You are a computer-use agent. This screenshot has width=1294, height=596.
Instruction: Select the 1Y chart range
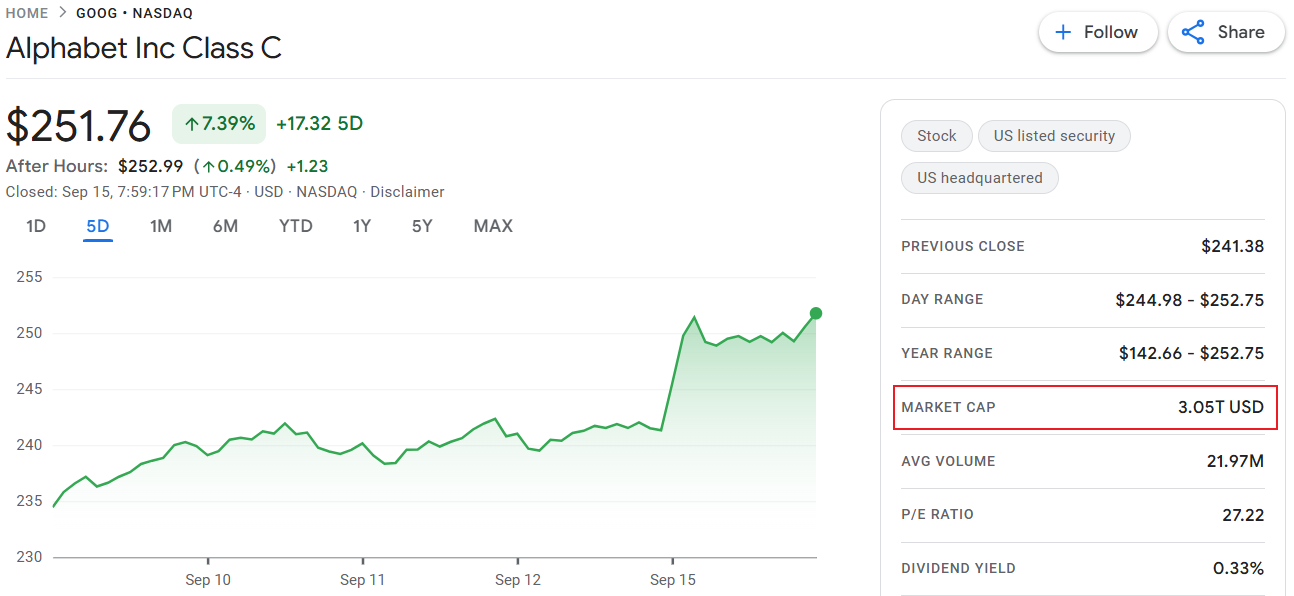(x=362, y=226)
